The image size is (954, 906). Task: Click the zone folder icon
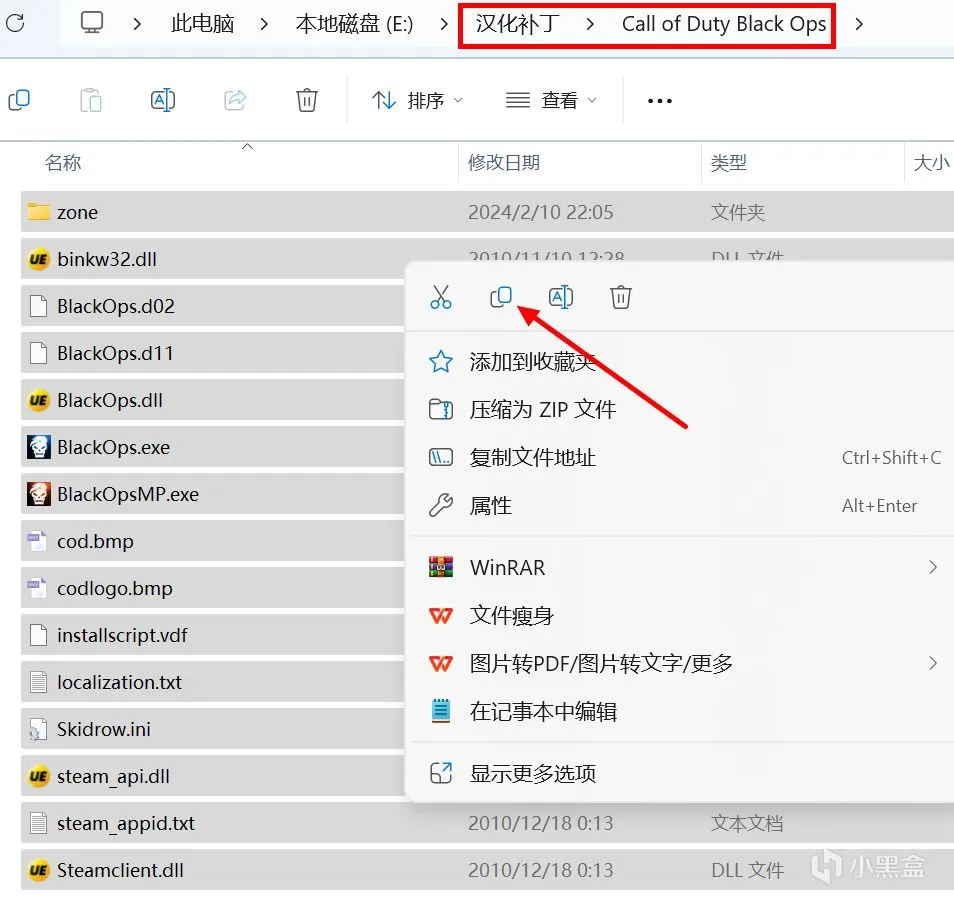coord(39,212)
